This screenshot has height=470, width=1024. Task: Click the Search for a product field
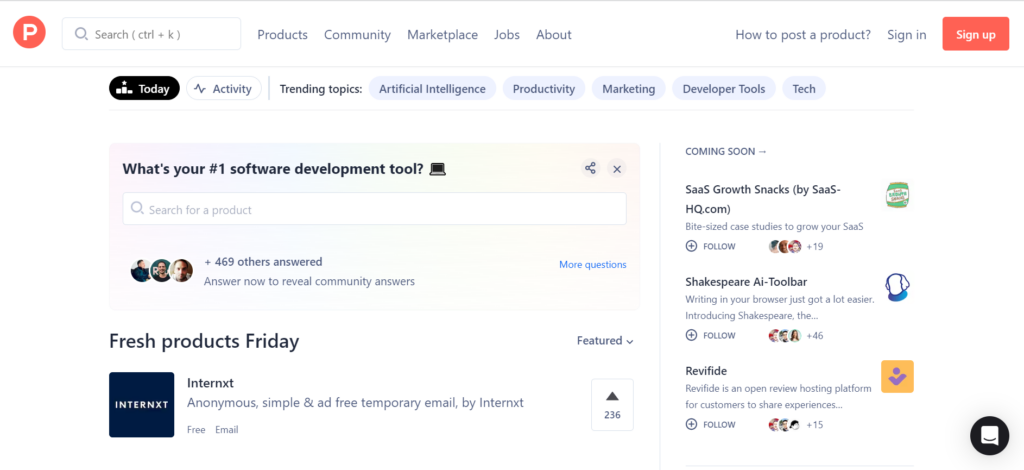point(374,209)
